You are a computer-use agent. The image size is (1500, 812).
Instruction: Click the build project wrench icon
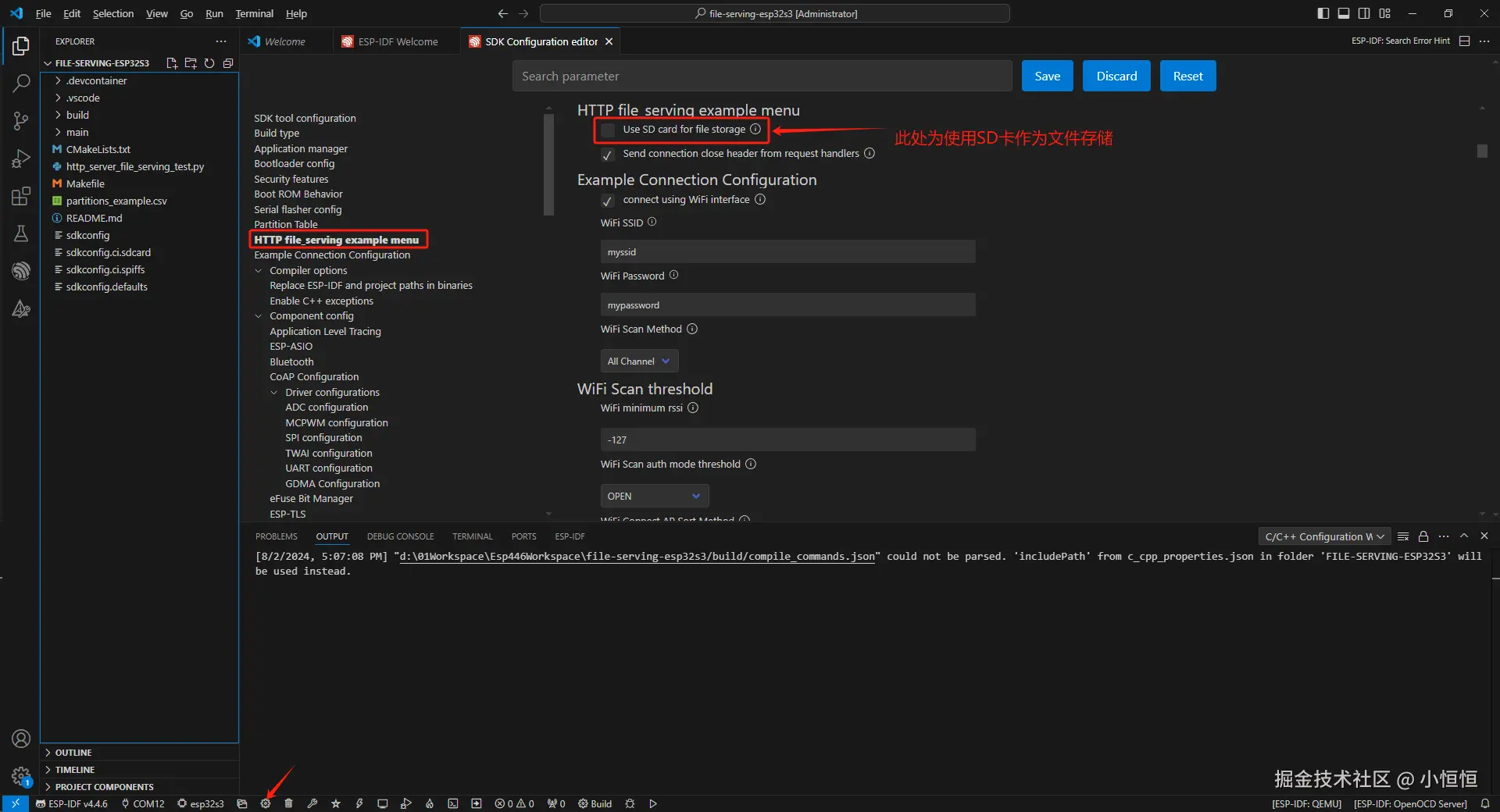[x=312, y=803]
